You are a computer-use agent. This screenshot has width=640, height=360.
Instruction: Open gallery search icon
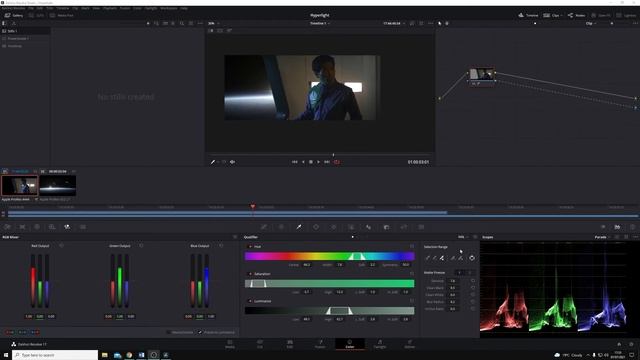(x=182, y=23)
